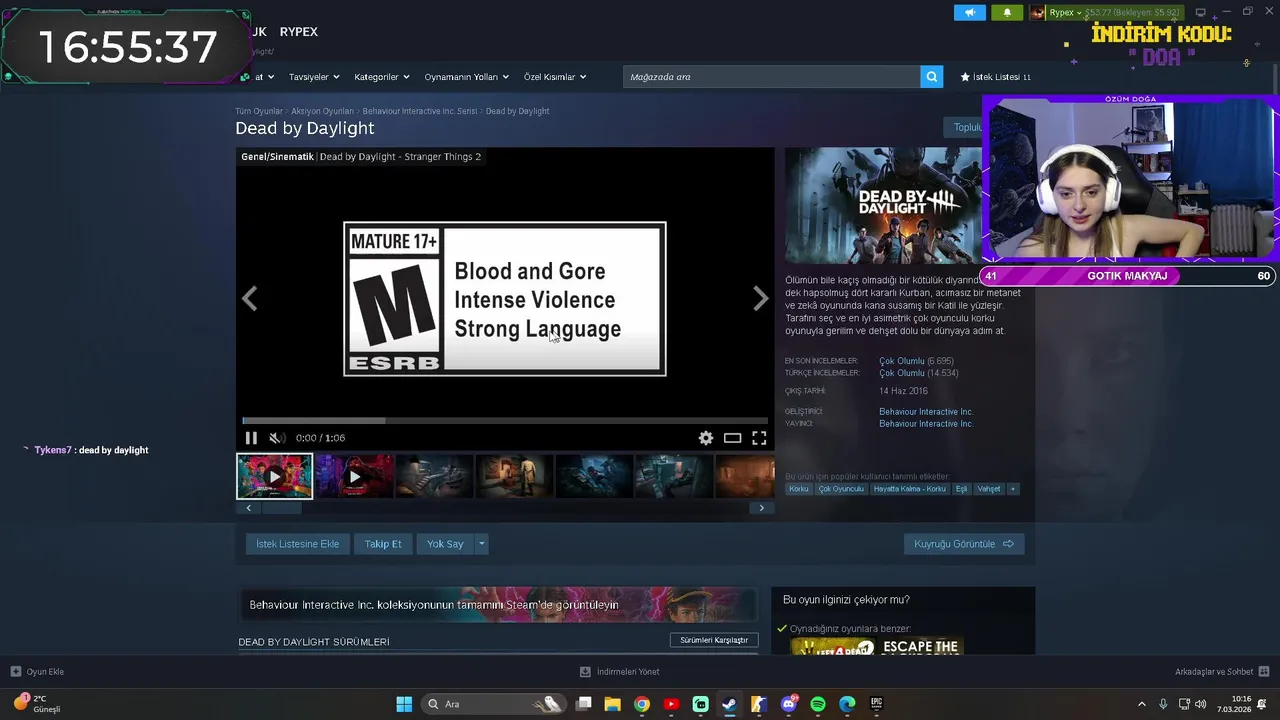The height and width of the screenshot is (720, 1280).
Task: Open the Özel Kısımlar menu
Action: (x=555, y=77)
